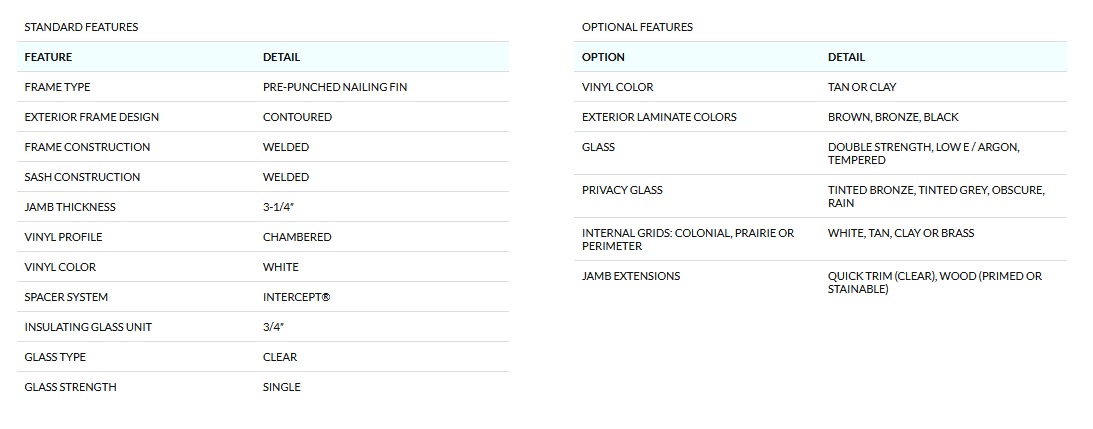Click the CONTOURED detail cell

pos(297,117)
